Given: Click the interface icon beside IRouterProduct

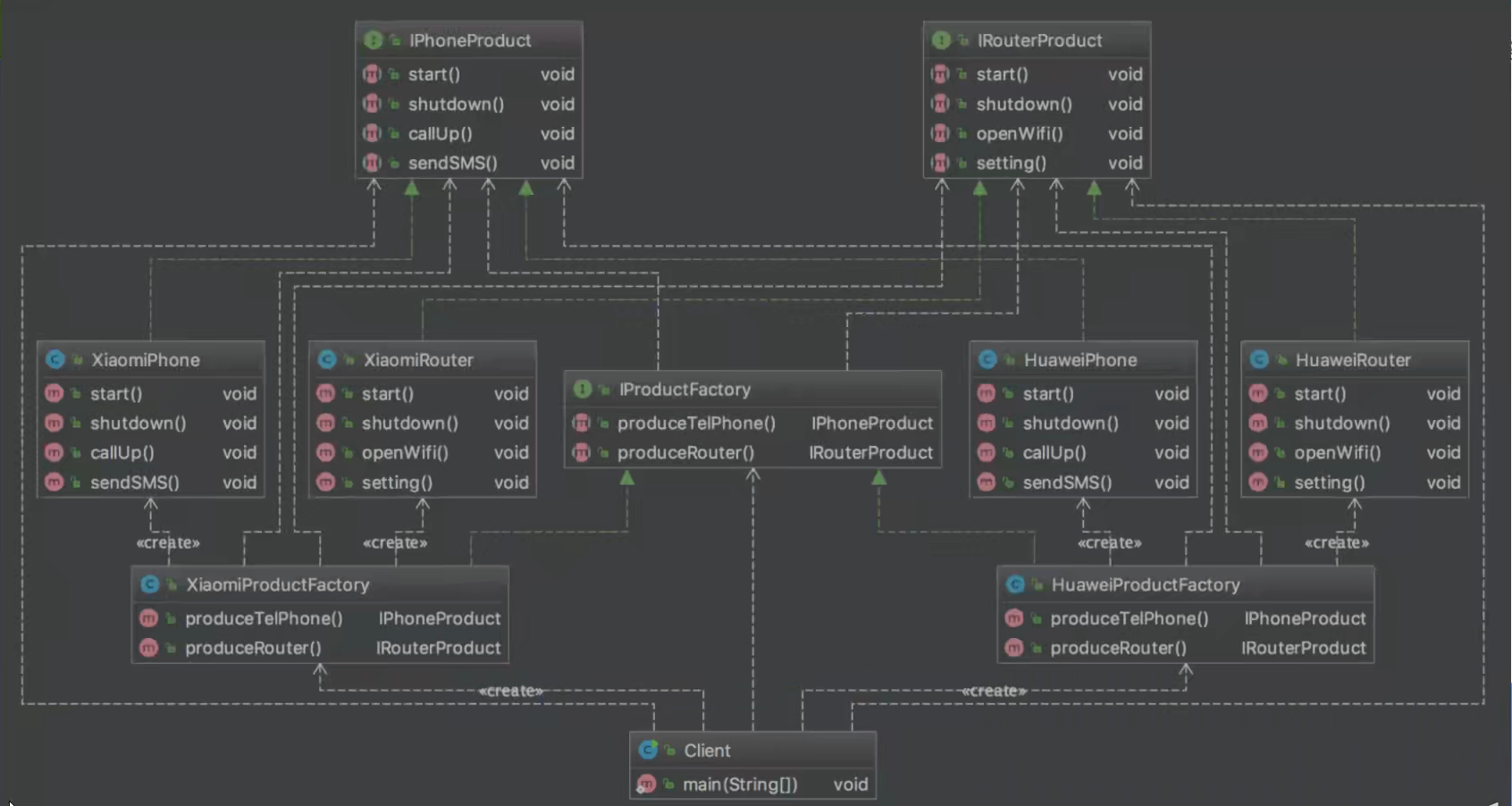Looking at the screenshot, I should [941, 40].
